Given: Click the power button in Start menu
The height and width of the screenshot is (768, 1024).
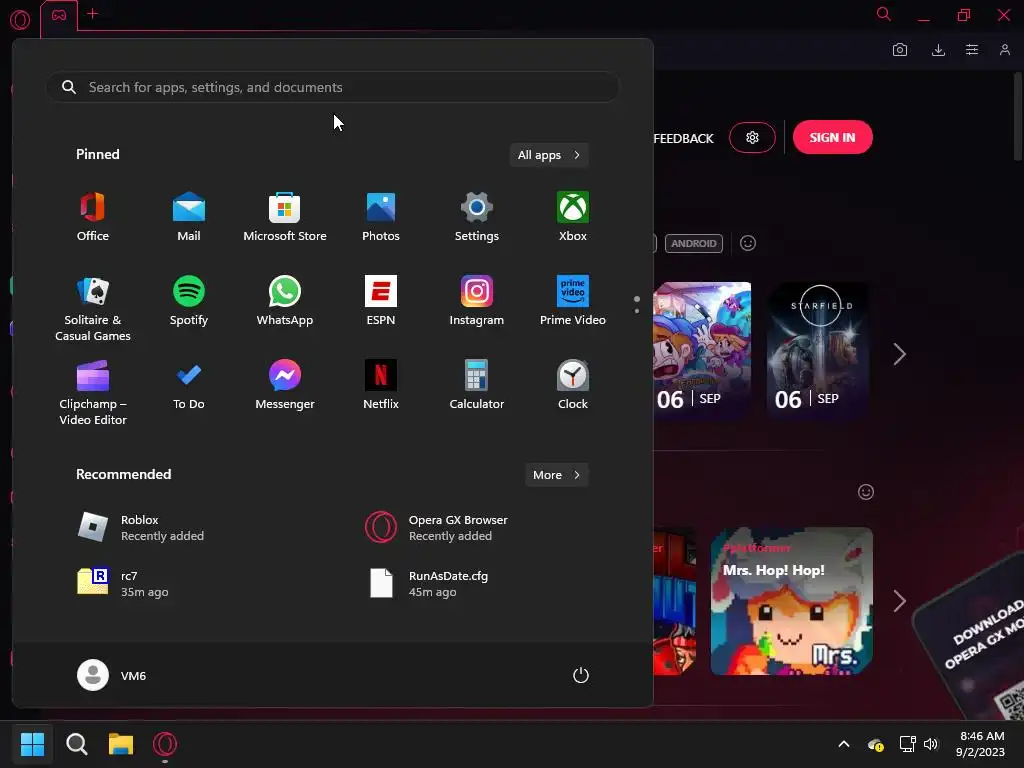Looking at the screenshot, I should pyautogui.click(x=581, y=675).
